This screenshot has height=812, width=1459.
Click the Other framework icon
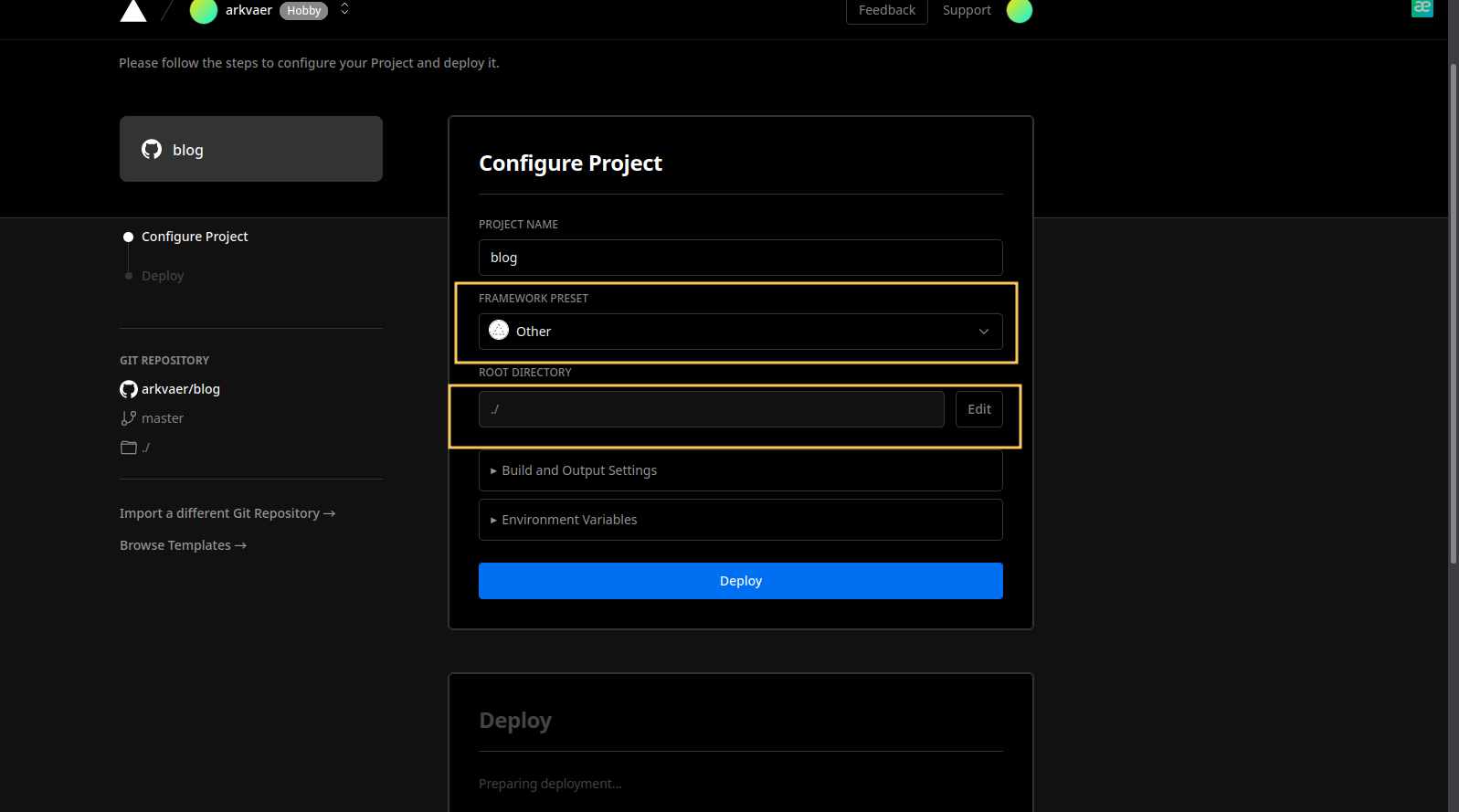[x=499, y=331]
